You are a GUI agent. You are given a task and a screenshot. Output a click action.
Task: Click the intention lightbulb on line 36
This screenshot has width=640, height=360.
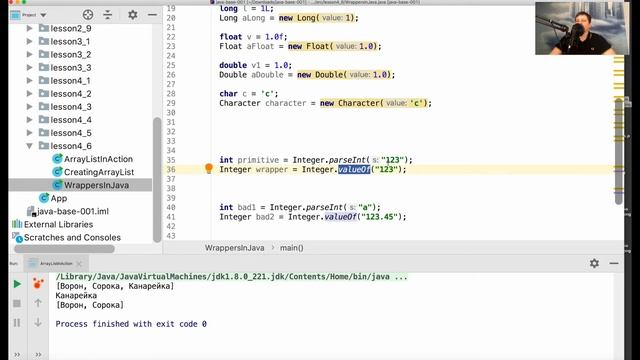coord(209,168)
